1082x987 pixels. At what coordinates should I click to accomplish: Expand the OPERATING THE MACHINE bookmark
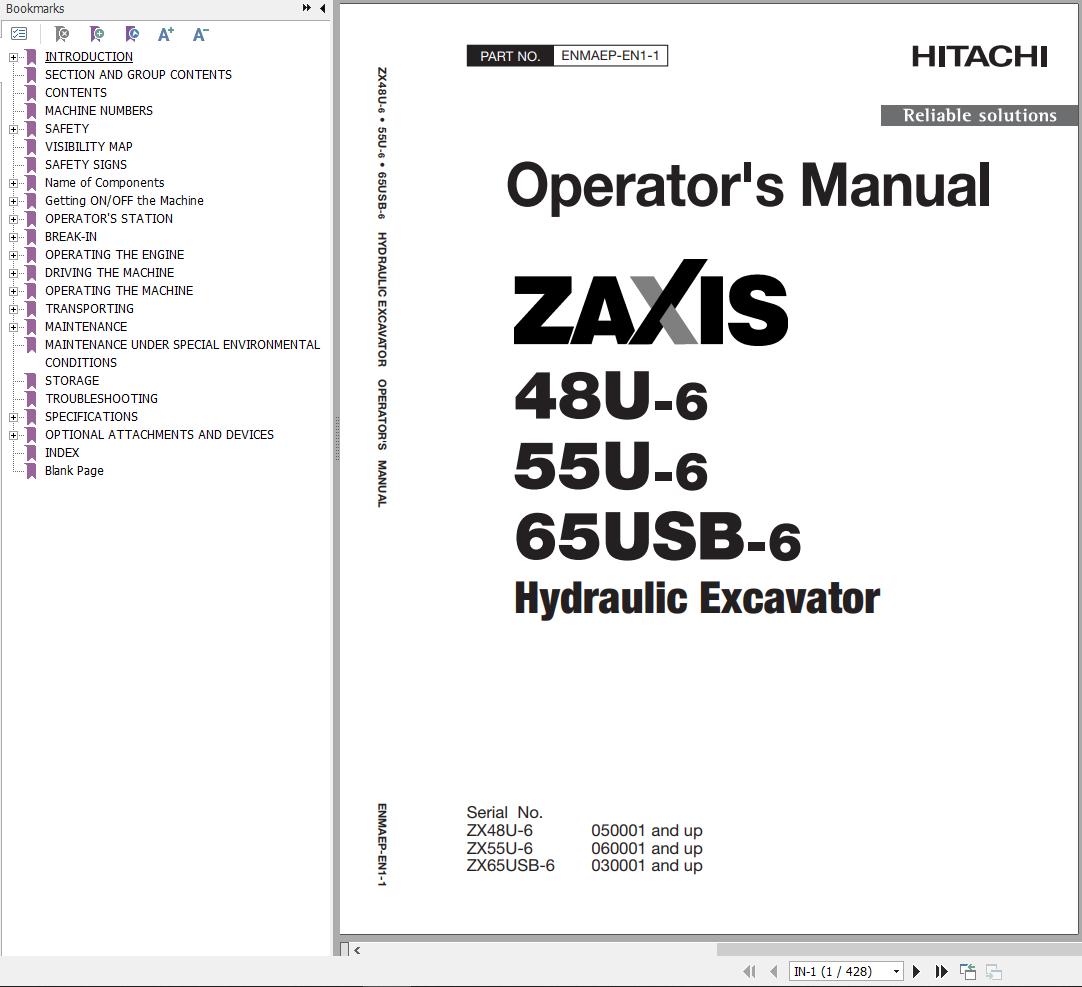(13, 291)
